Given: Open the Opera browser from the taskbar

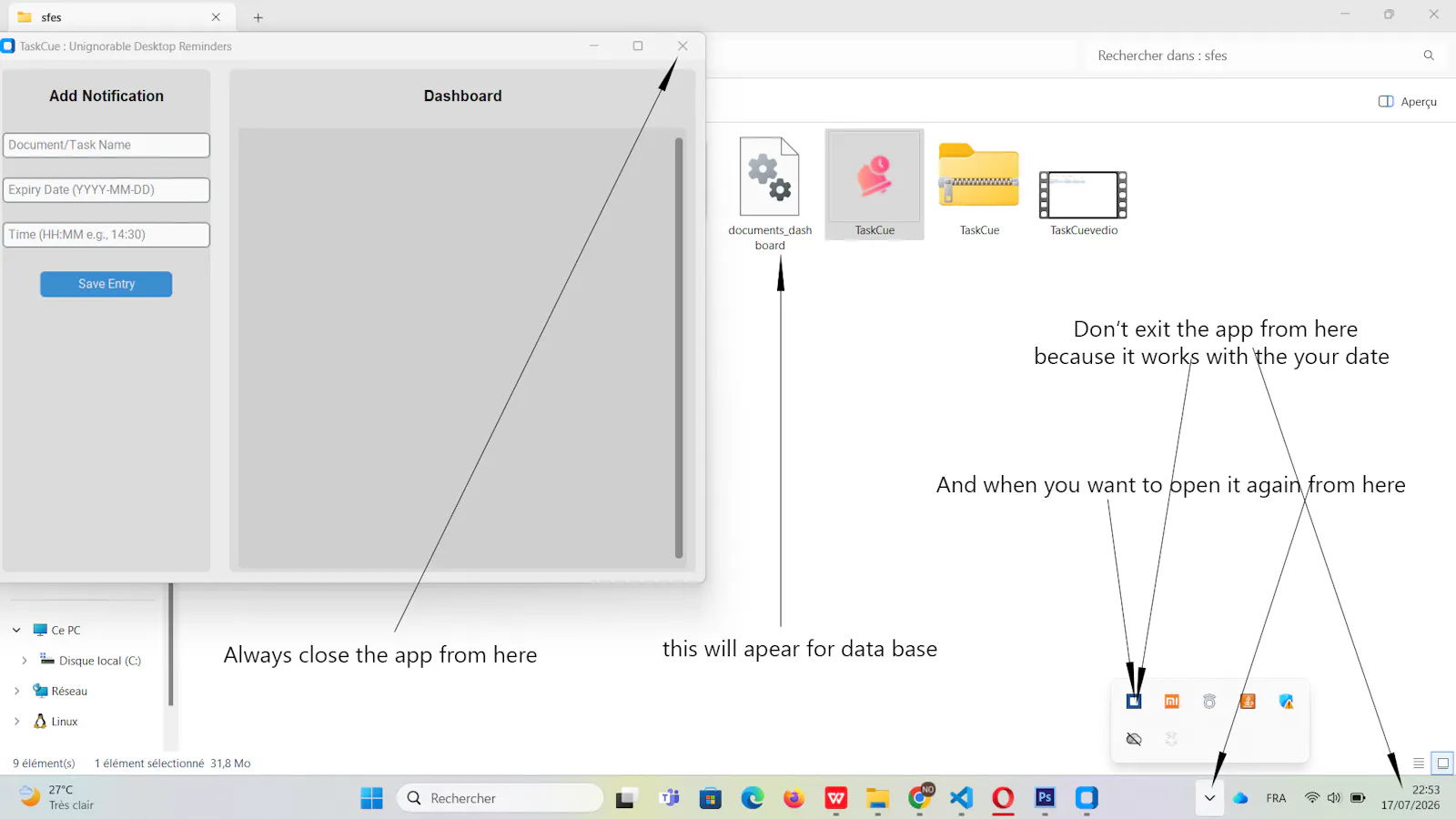Looking at the screenshot, I should point(1003,798).
